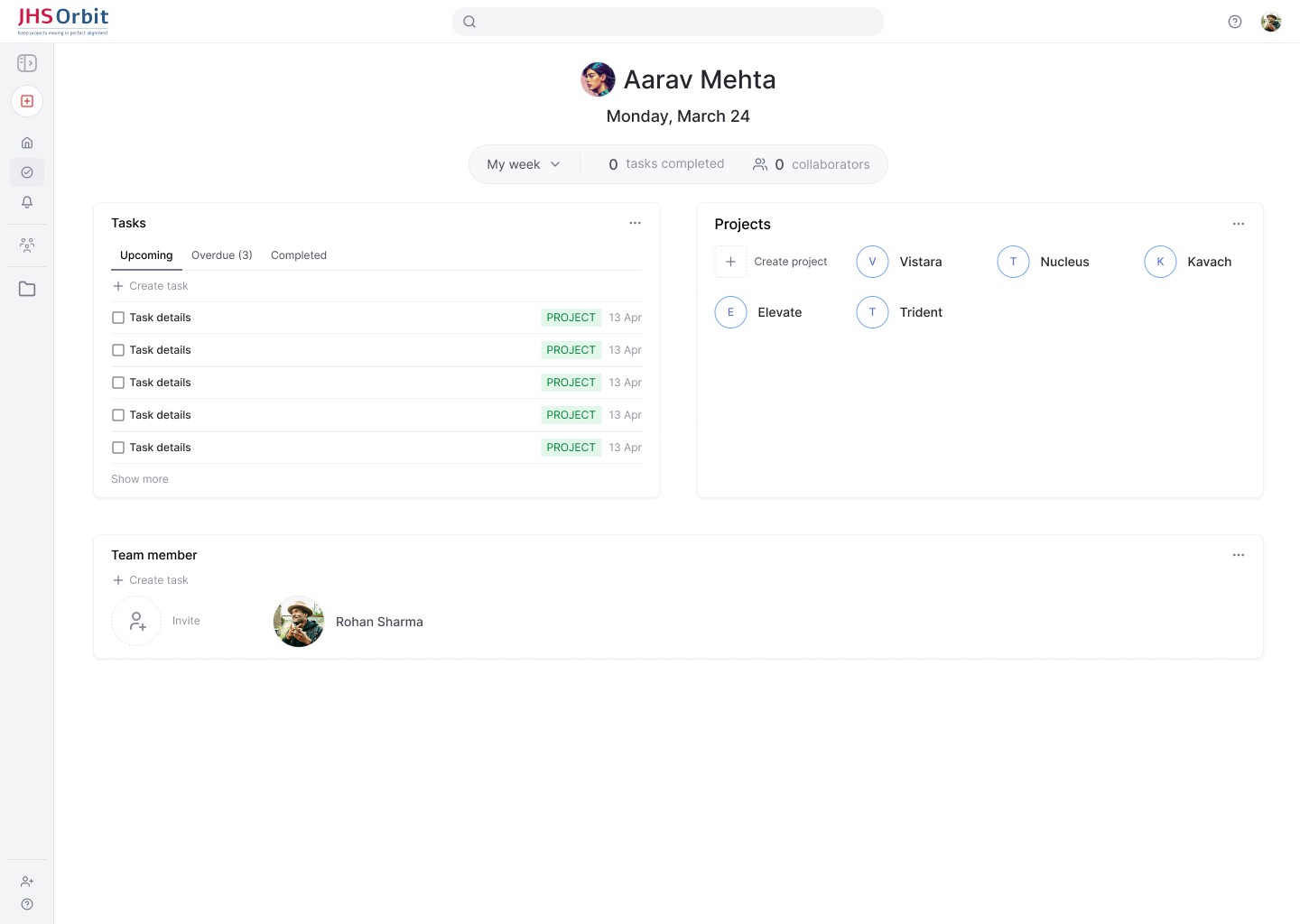
Task: Click the Kavach project K icon
Action: point(1160,262)
